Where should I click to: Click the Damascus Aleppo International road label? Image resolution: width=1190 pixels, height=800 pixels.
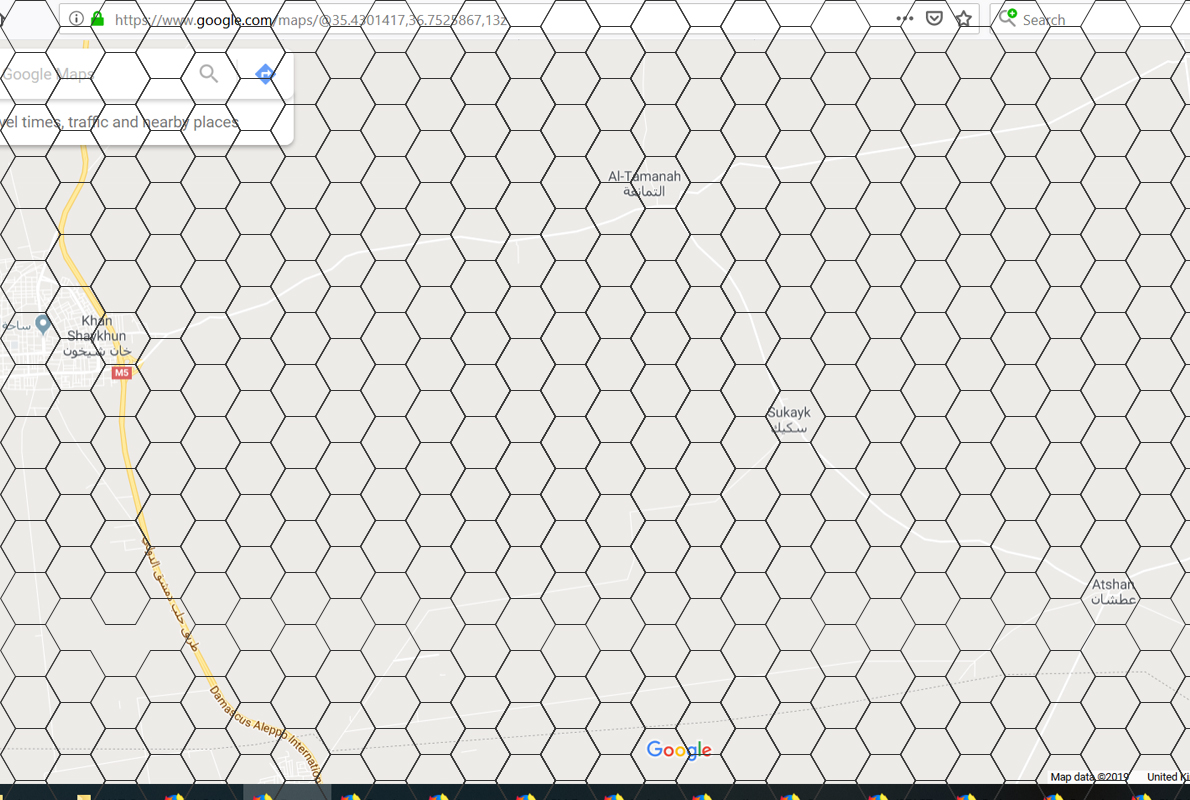click(266, 733)
